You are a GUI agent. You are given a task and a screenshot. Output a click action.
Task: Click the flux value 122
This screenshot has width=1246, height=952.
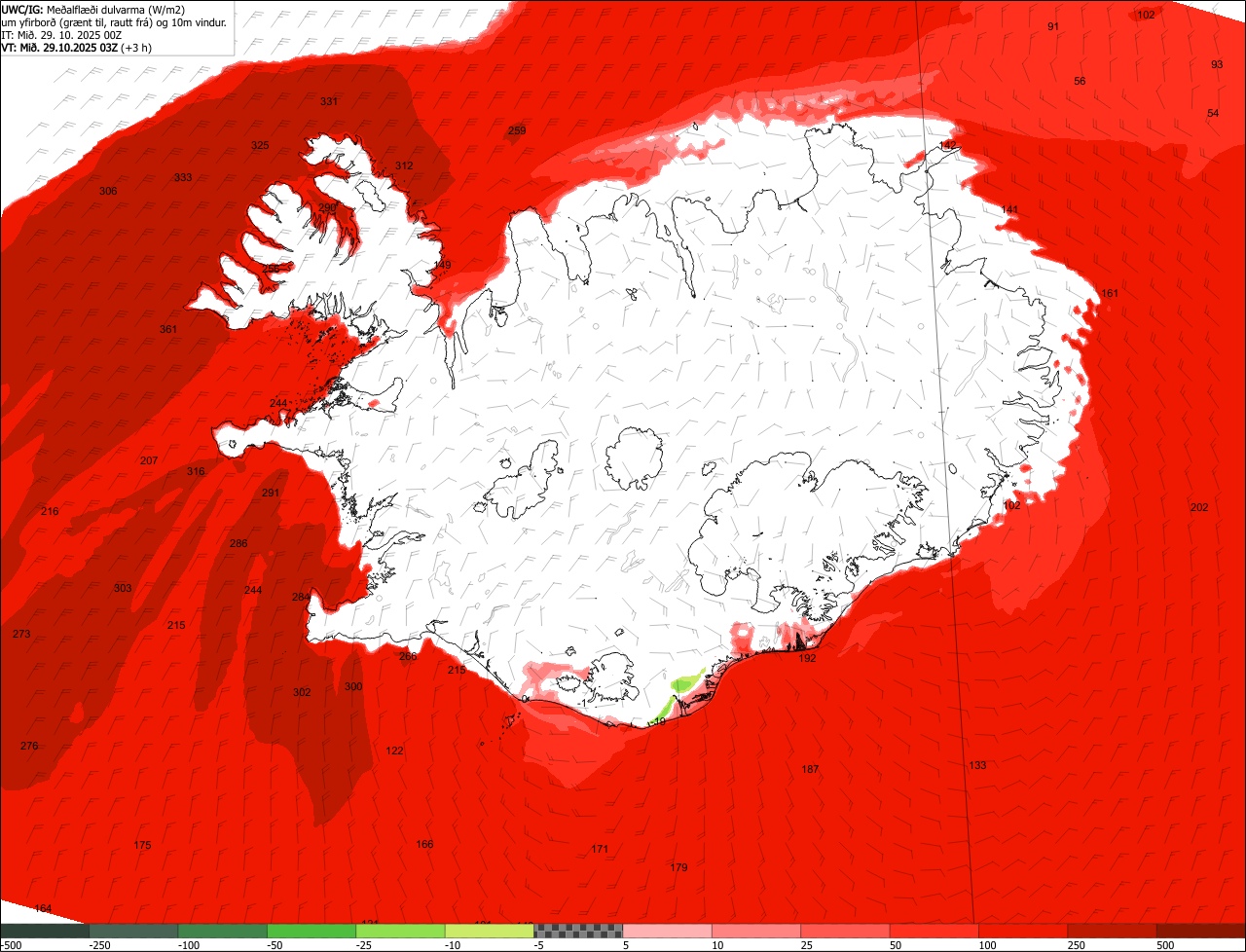394,751
